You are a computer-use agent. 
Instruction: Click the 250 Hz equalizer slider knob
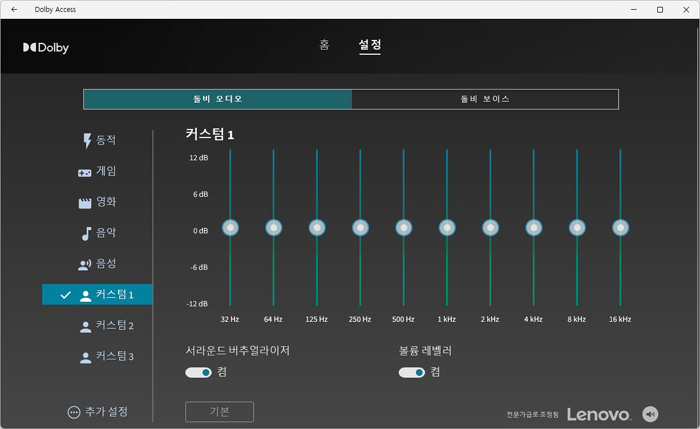coord(360,228)
